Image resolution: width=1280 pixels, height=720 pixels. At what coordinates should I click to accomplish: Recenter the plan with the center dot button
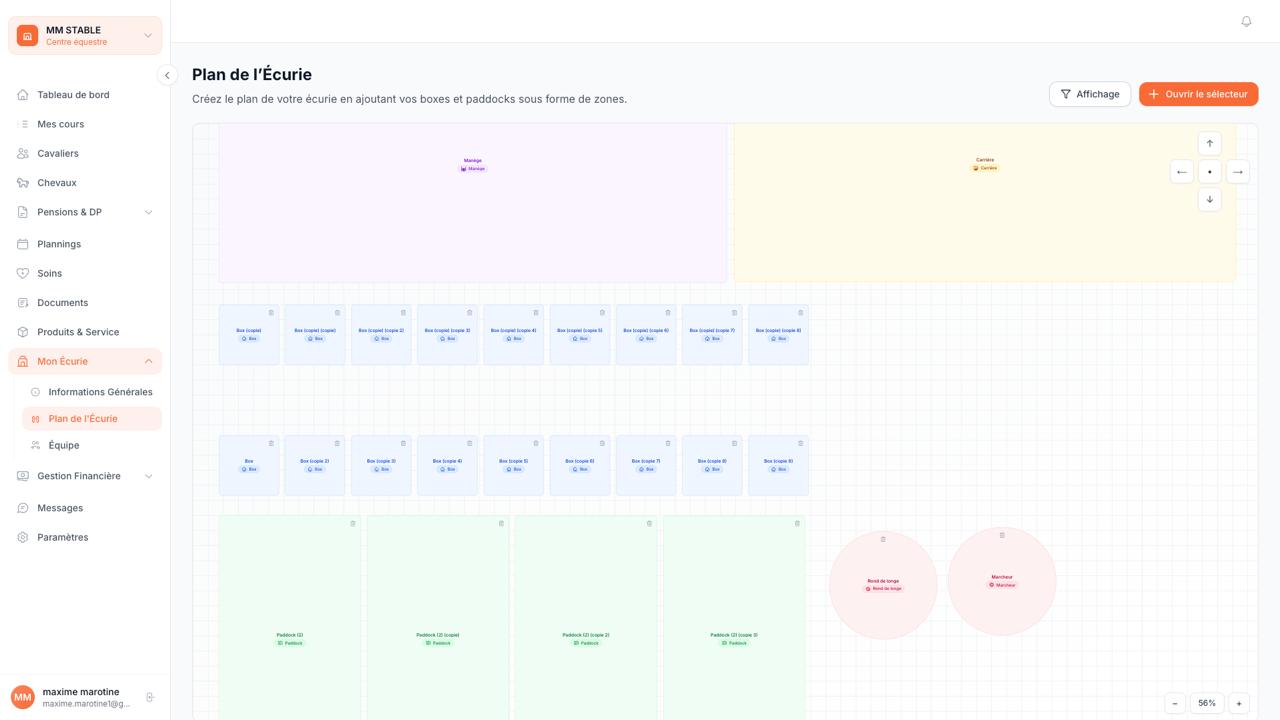(x=1210, y=171)
